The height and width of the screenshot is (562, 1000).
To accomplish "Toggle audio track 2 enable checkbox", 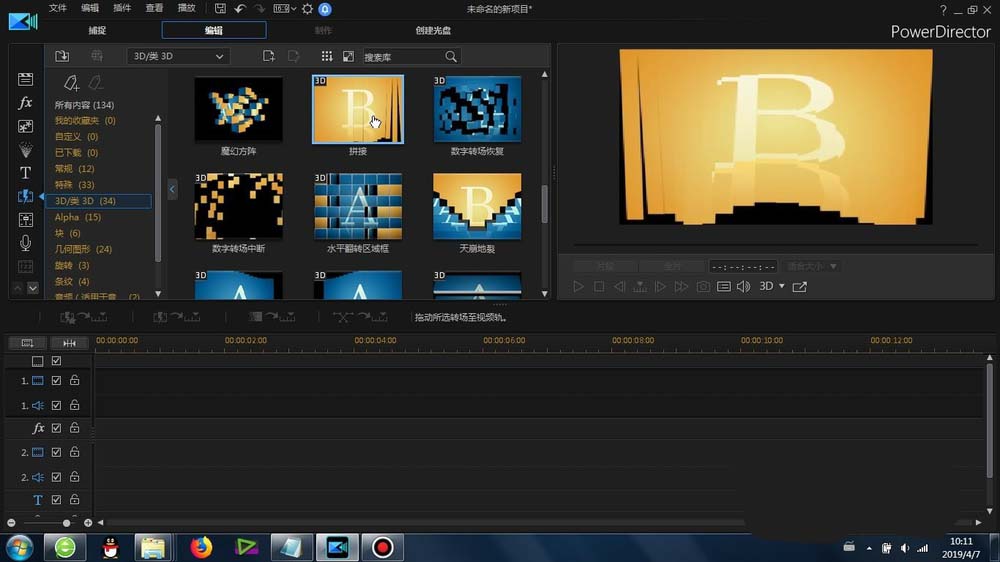I will [x=56, y=477].
